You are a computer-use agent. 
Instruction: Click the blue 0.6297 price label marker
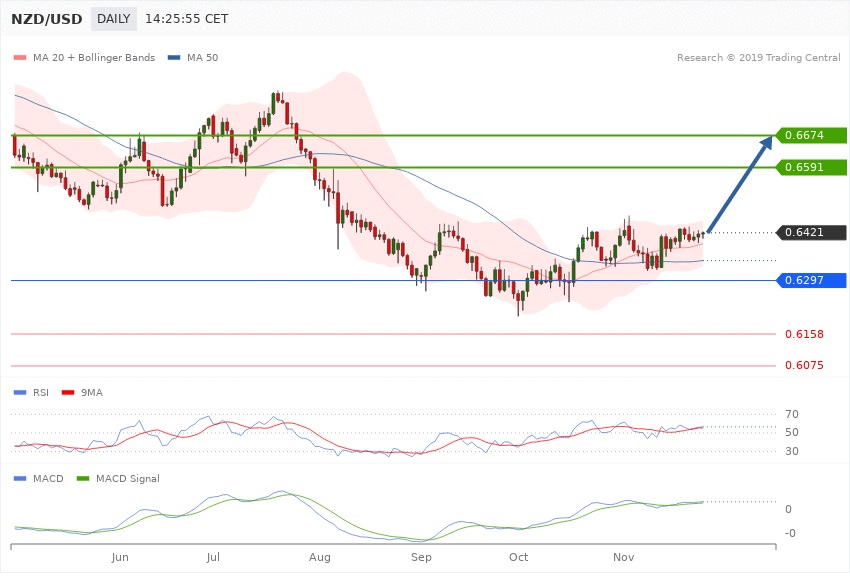[x=810, y=280]
